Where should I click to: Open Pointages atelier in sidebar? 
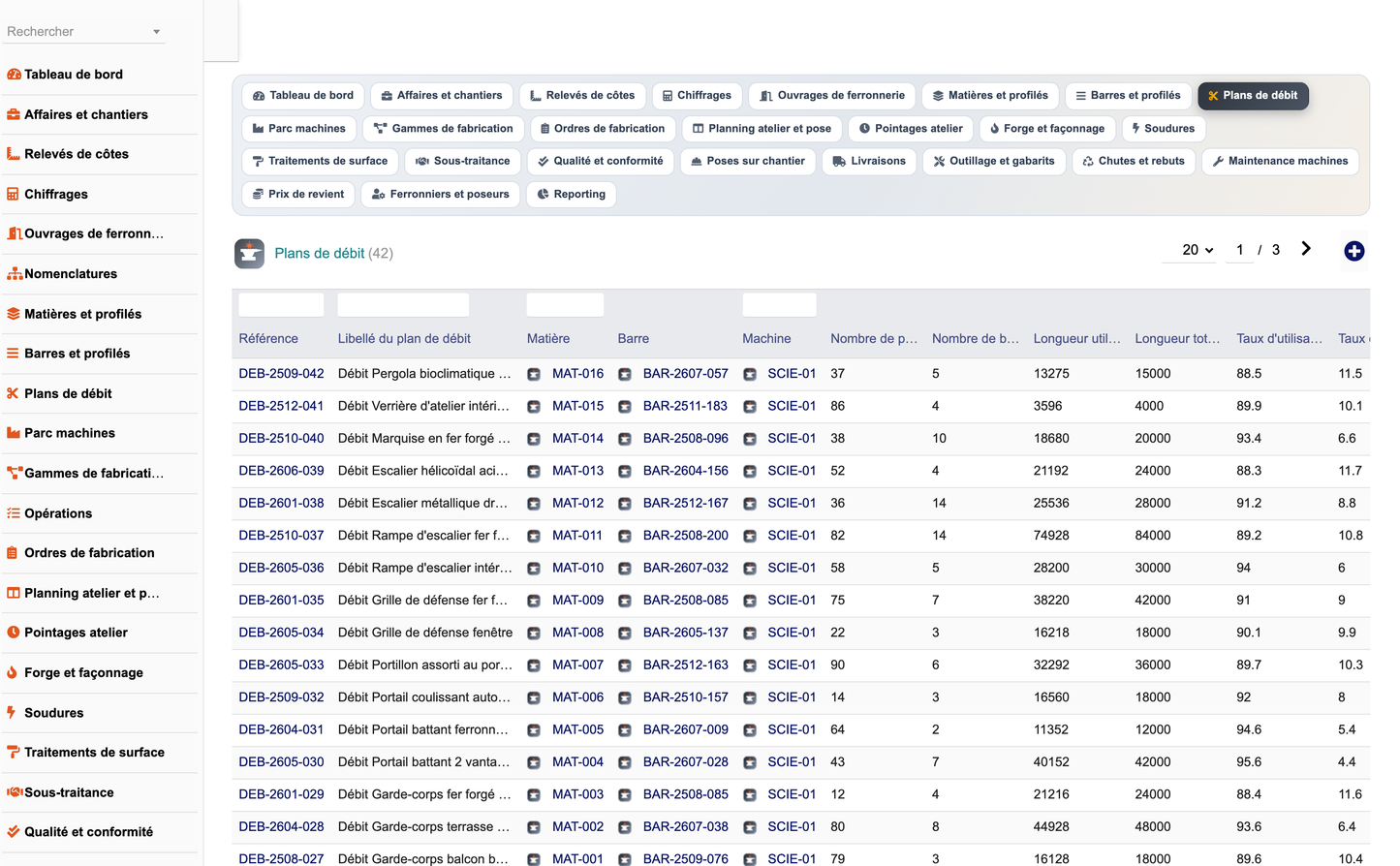pos(76,633)
